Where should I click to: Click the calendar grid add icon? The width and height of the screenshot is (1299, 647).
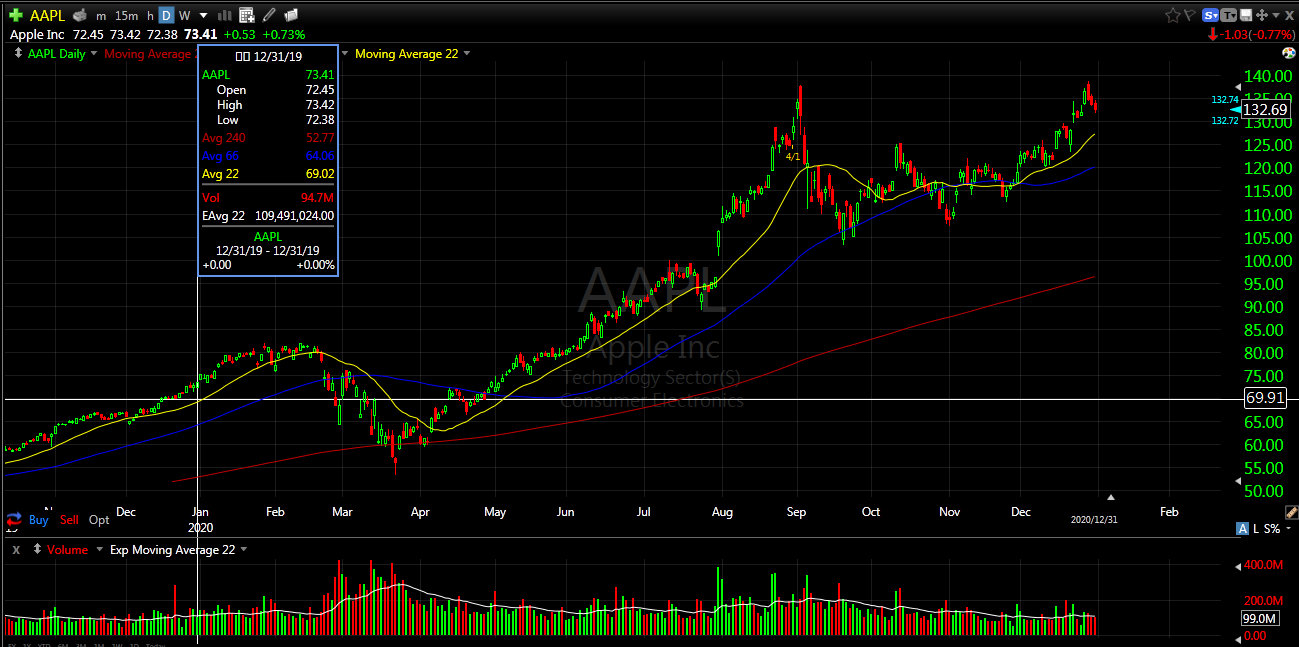[246, 15]
